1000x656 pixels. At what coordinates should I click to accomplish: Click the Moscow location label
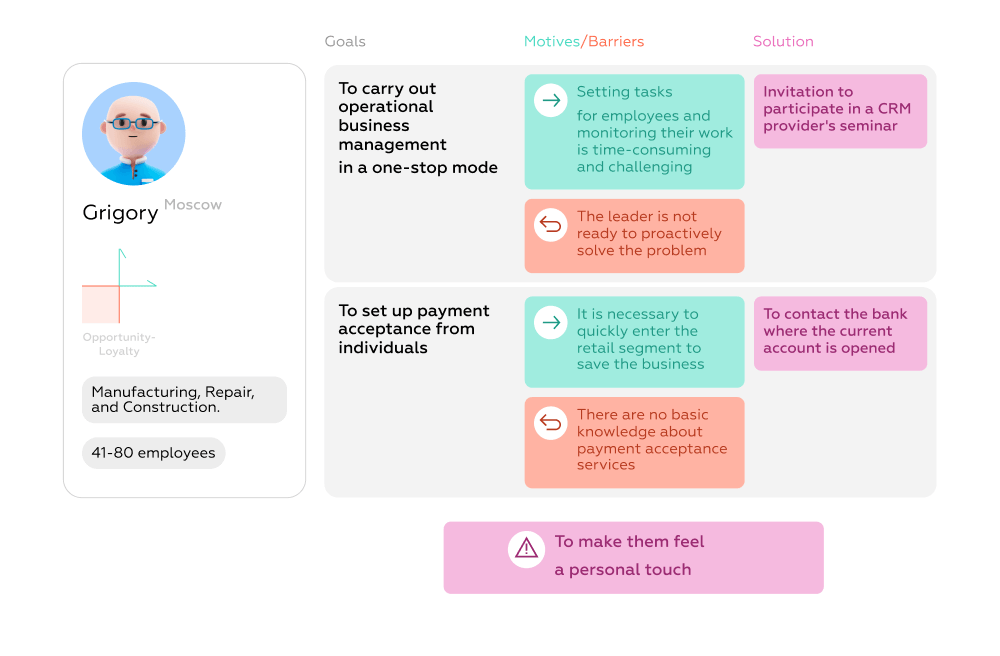tap(193, 205)
